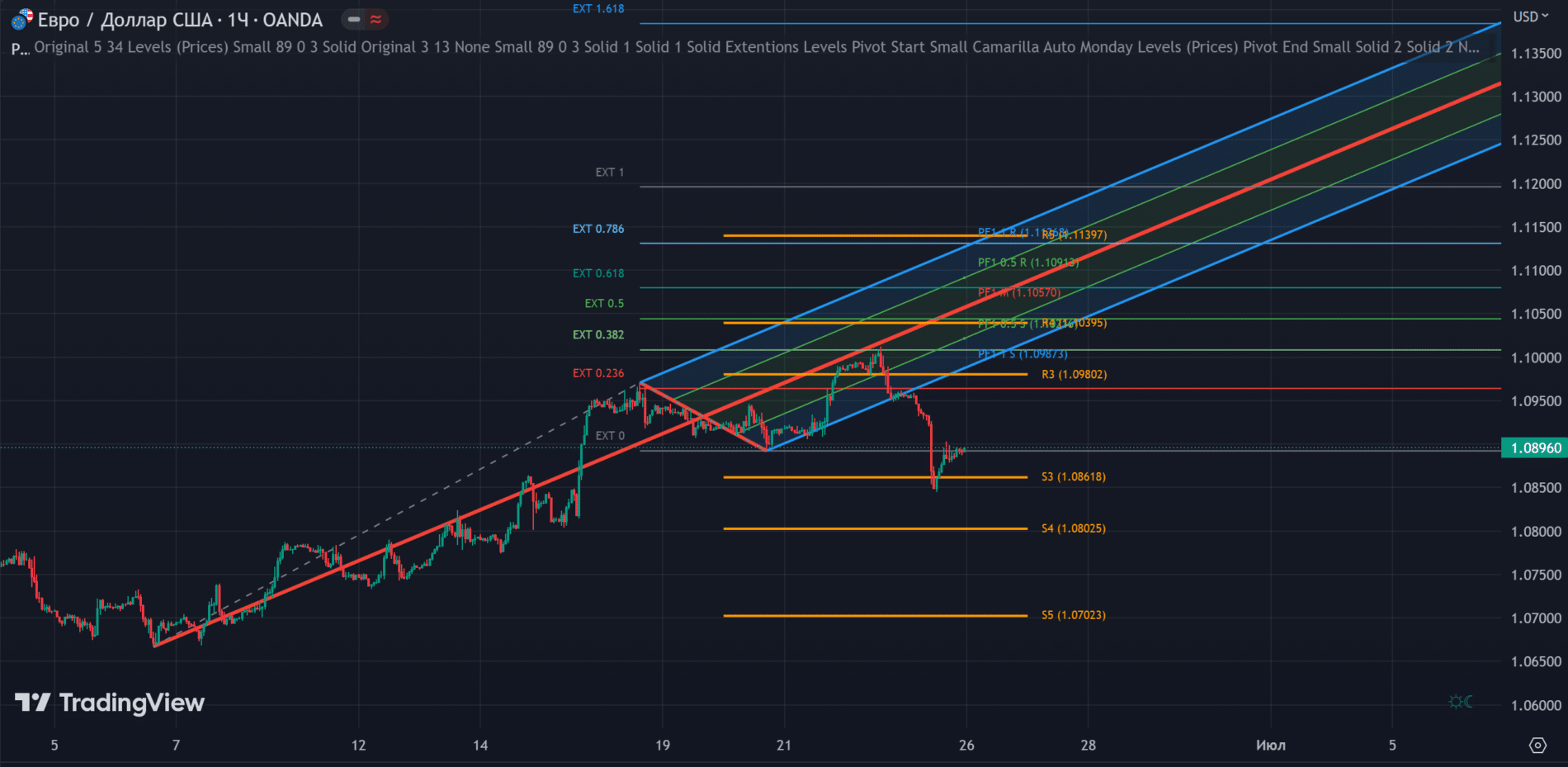Click date 21 on the time axis

[x=784, y=745]
